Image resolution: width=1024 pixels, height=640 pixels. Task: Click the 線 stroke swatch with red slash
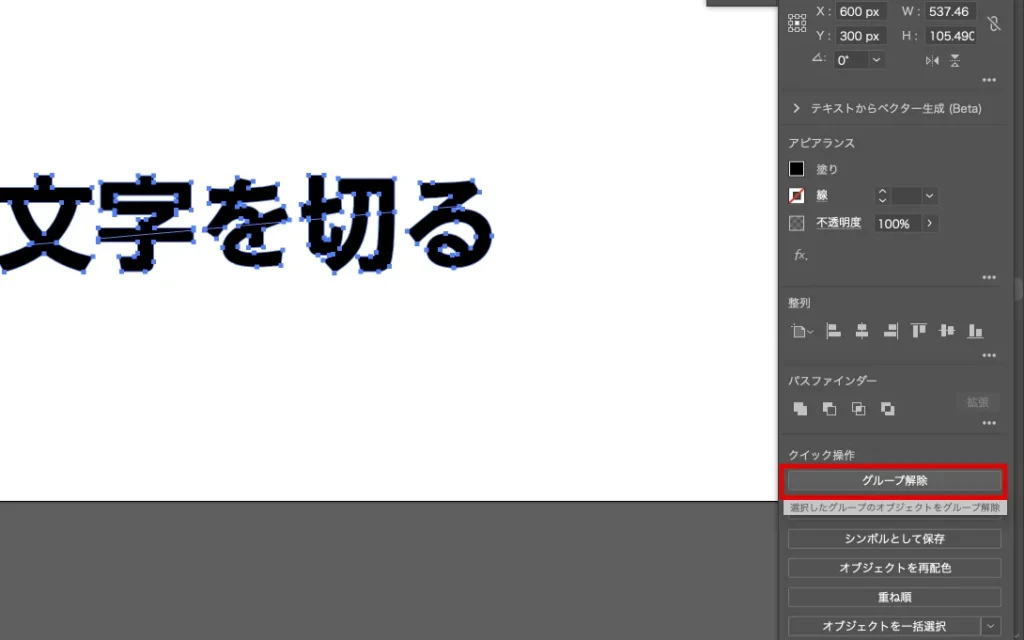click(796, 196)
